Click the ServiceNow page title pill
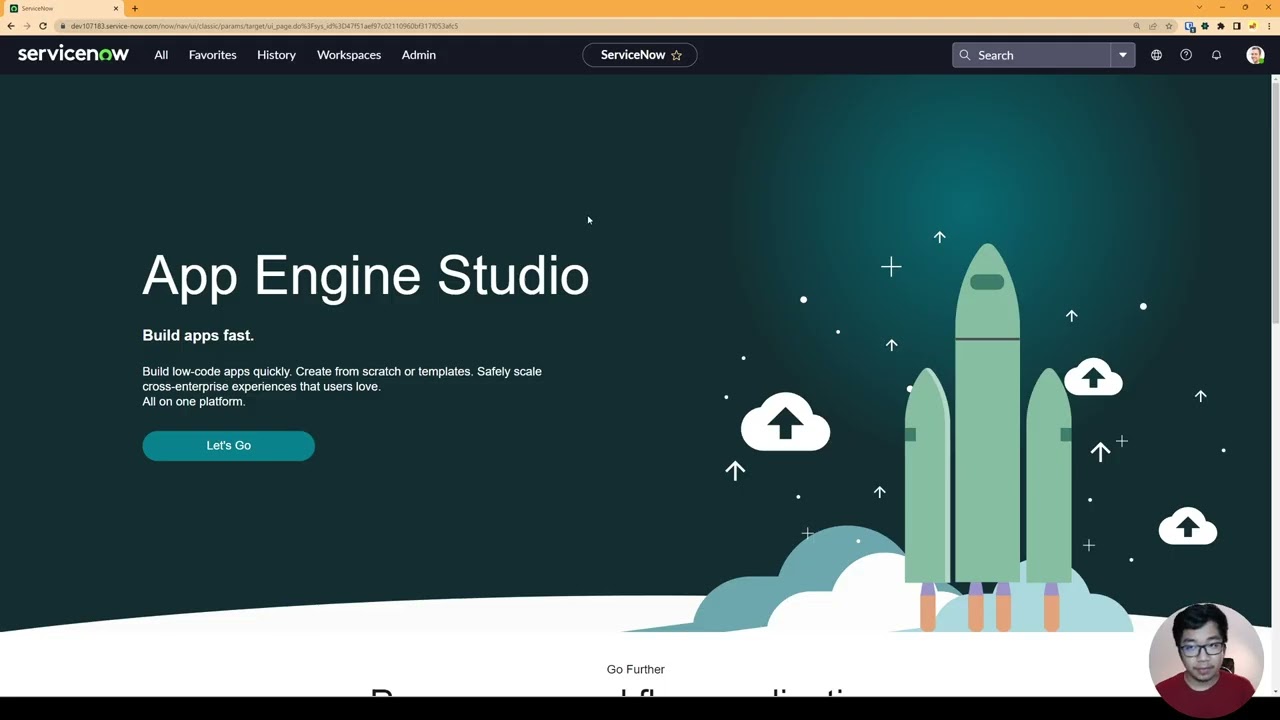Screen dimensions: 1280x720 [x=640, y=55]
